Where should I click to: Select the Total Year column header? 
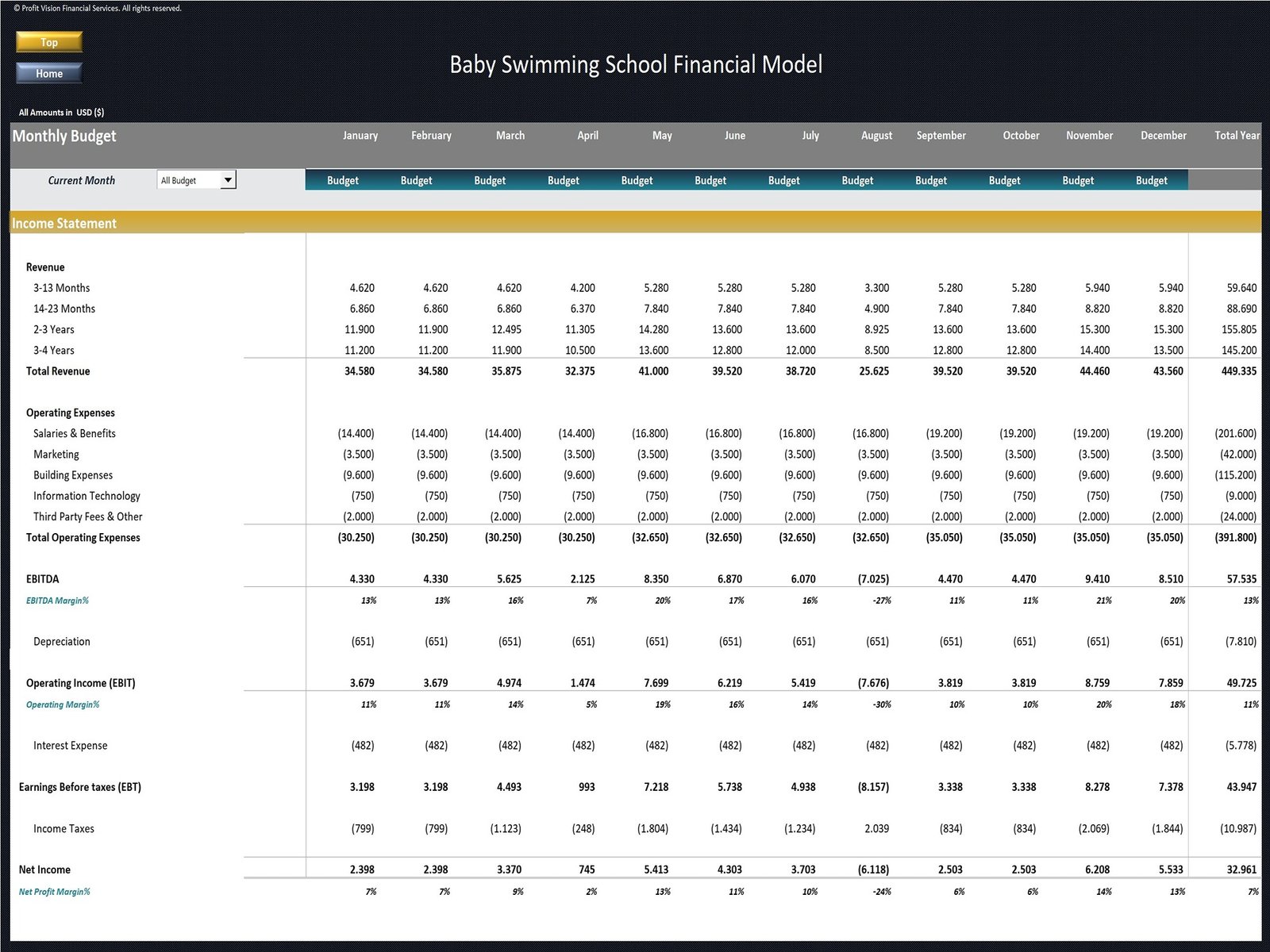click(1236, 136)
